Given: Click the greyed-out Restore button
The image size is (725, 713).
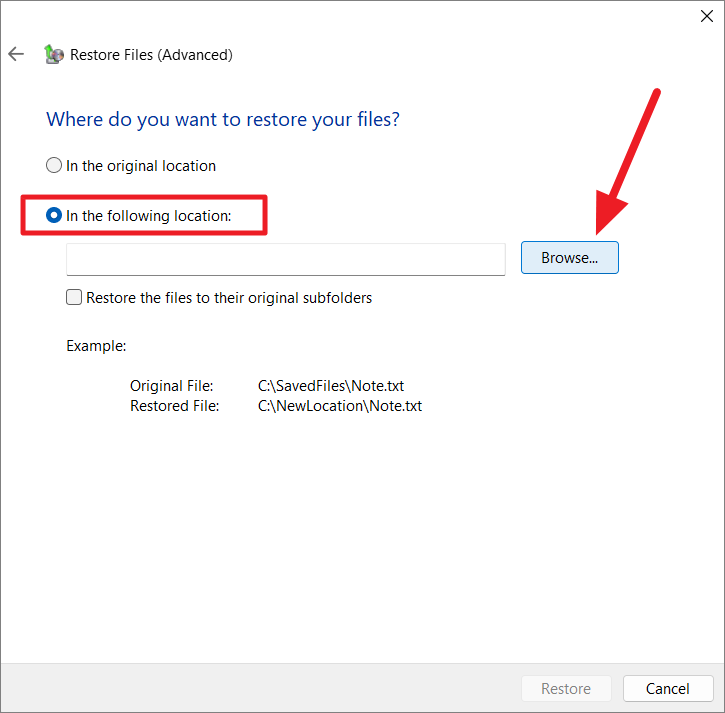Looking at the screenshot, I should [x=566, y=688].
